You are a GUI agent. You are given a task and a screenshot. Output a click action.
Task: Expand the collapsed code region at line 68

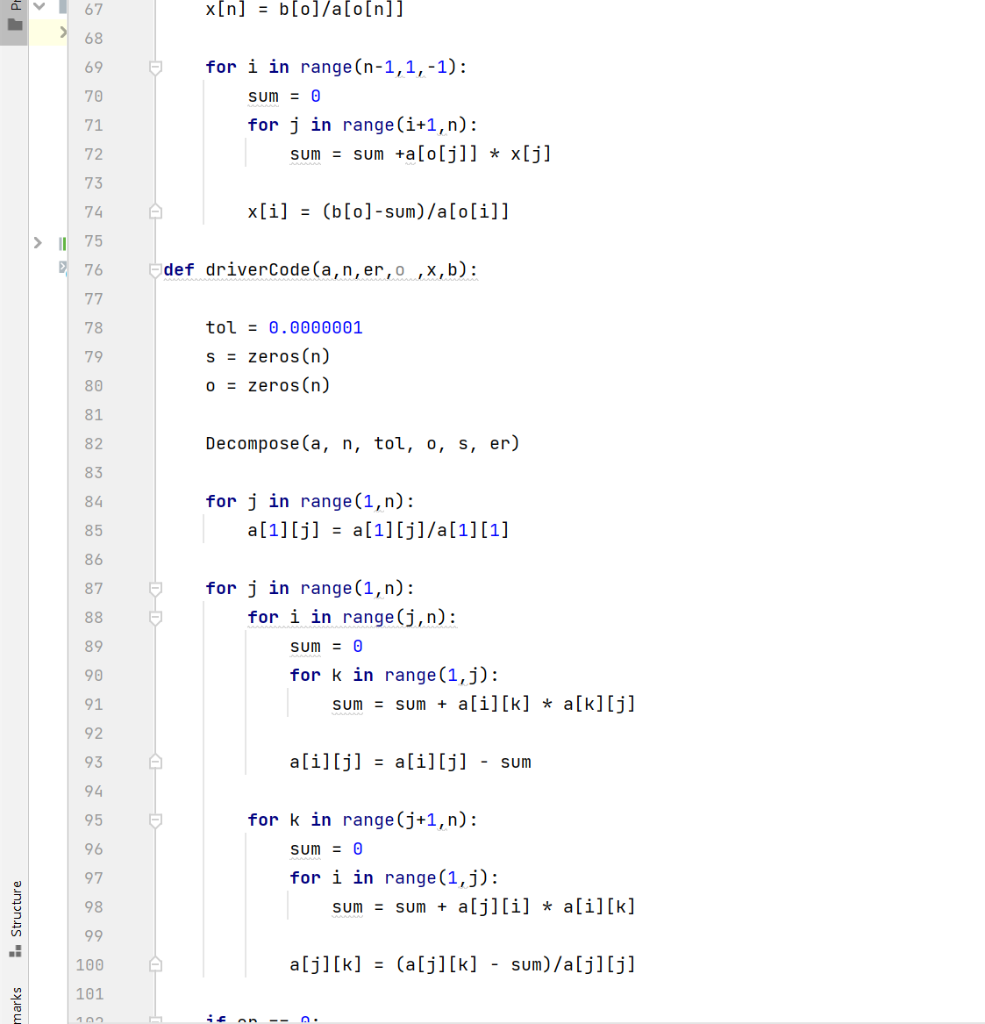pyautogui.click(x=62, y=32)
